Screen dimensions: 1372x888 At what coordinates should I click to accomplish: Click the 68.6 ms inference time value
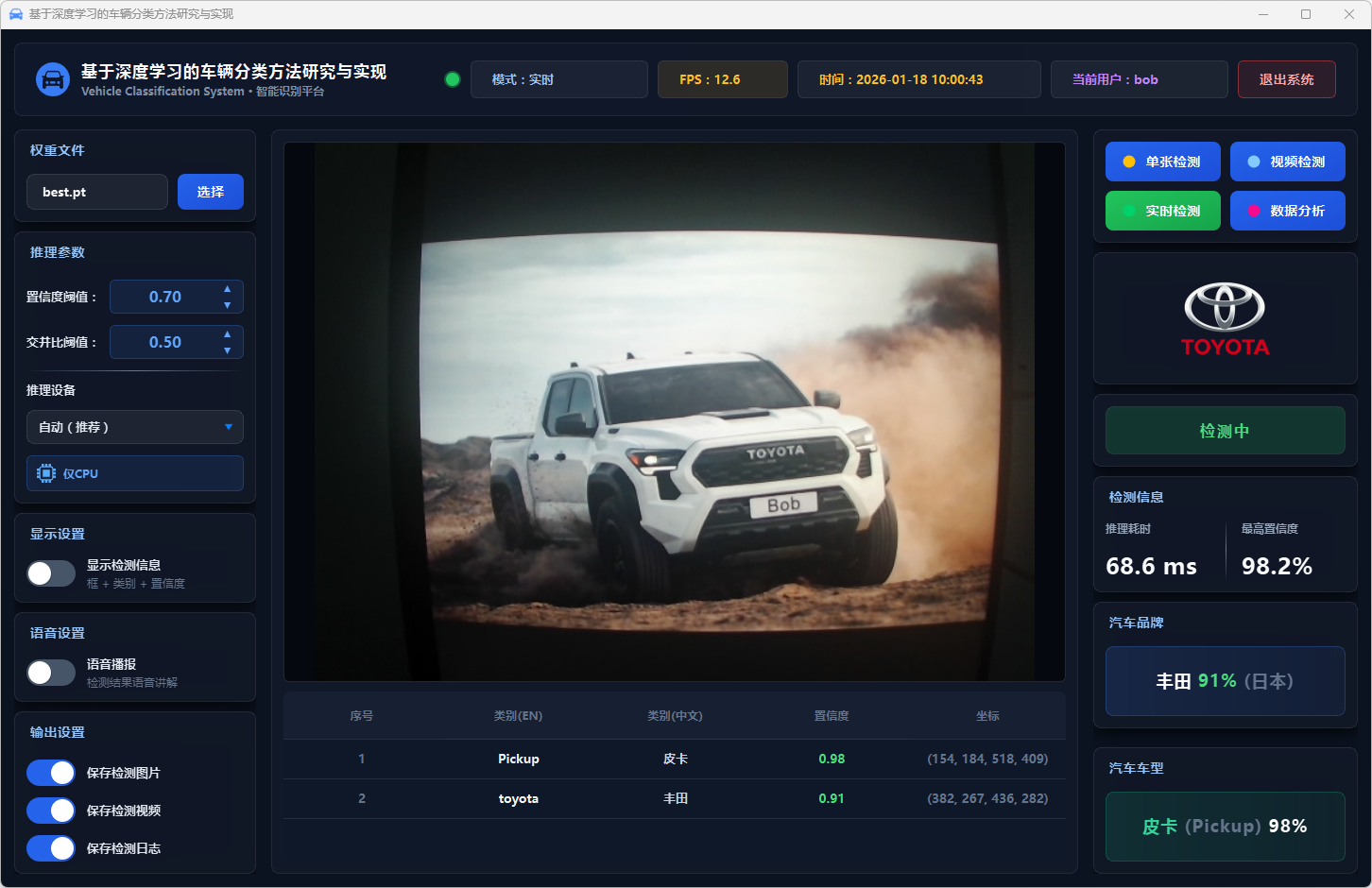point(1151,566)
